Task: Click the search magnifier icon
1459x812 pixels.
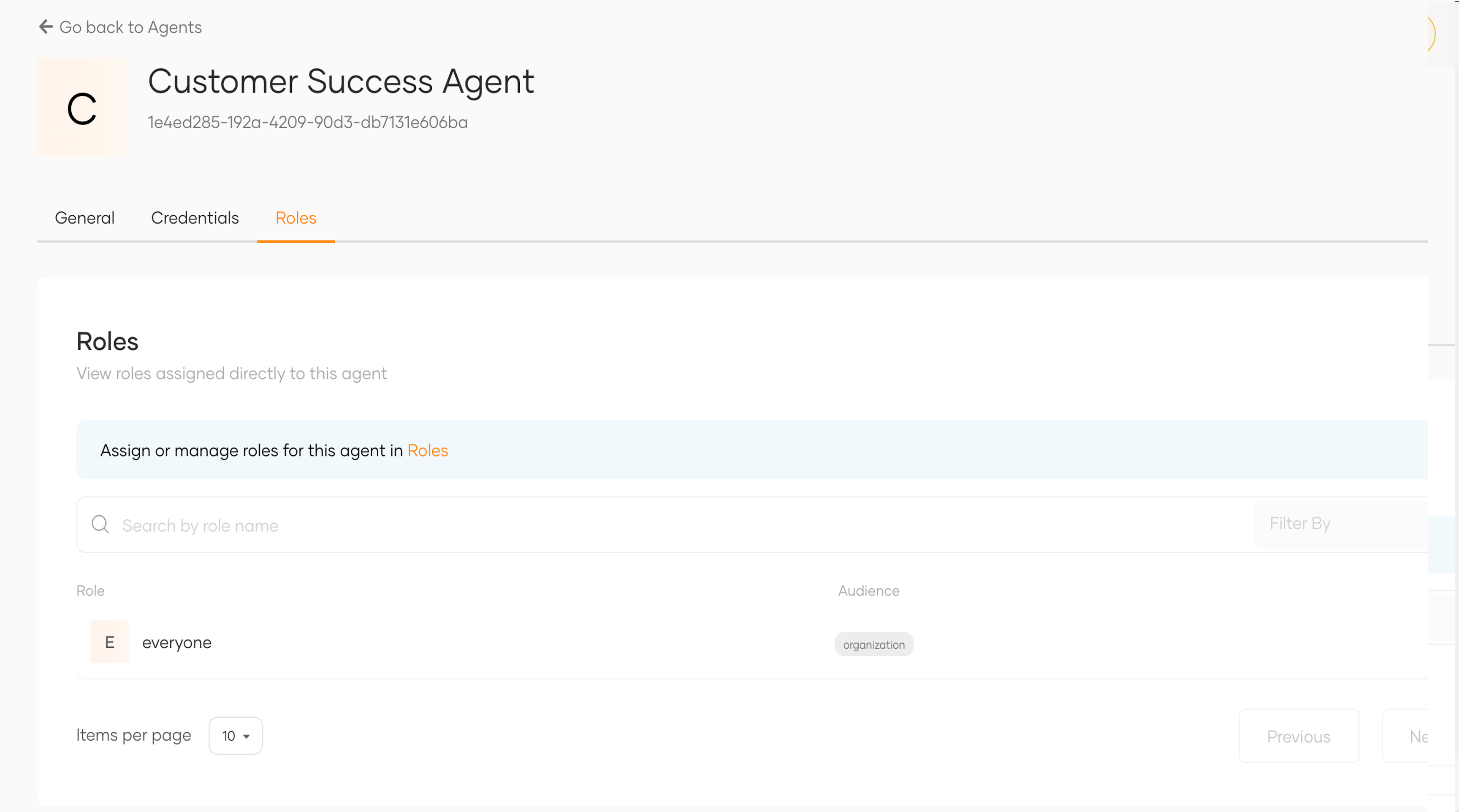Action: pos(100,524)
